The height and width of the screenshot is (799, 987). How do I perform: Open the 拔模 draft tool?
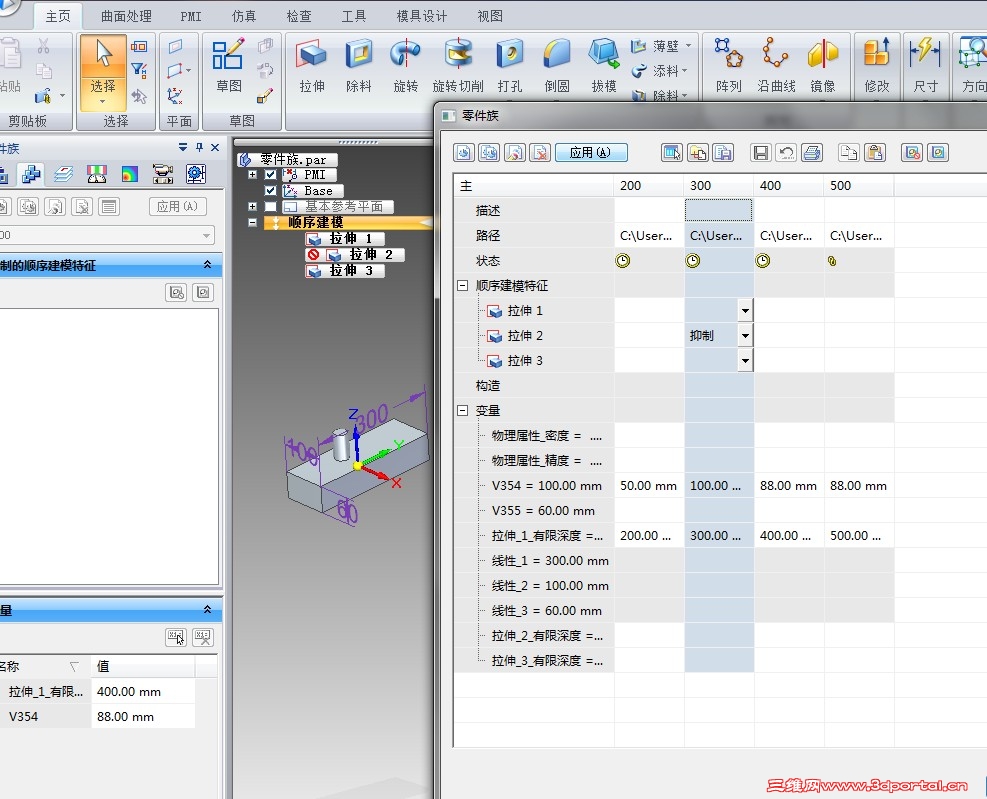click(604, 65)
